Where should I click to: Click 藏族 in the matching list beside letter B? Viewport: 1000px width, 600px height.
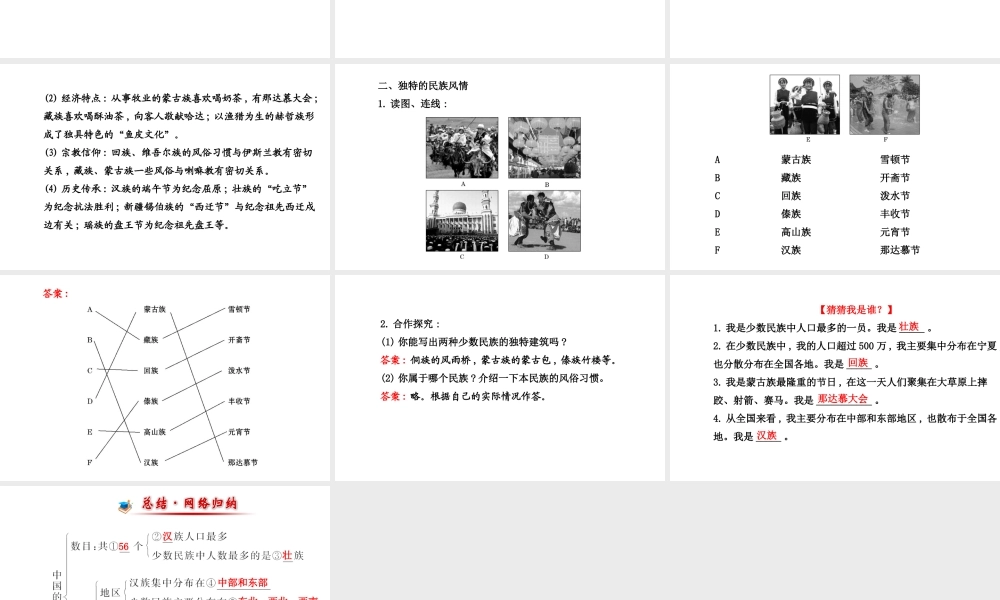pyautogui.click(x=791, y=177)
